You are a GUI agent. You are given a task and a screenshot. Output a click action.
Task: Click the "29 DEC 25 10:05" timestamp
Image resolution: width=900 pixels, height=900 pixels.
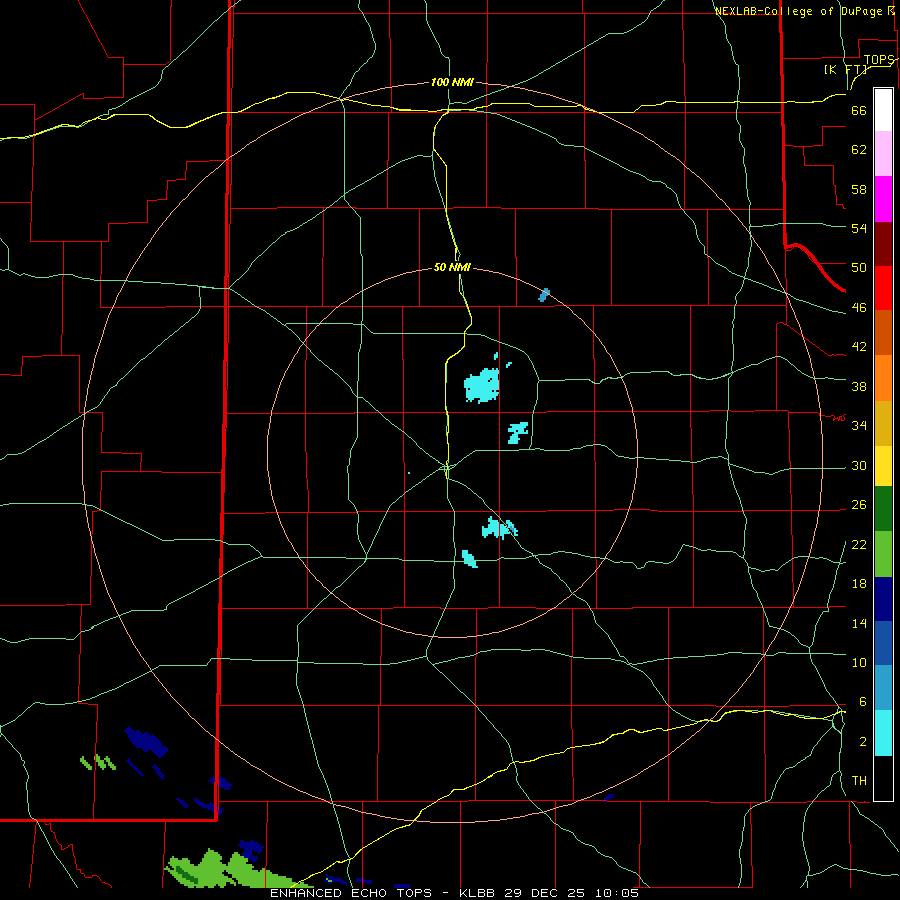[x=572, y=893]
